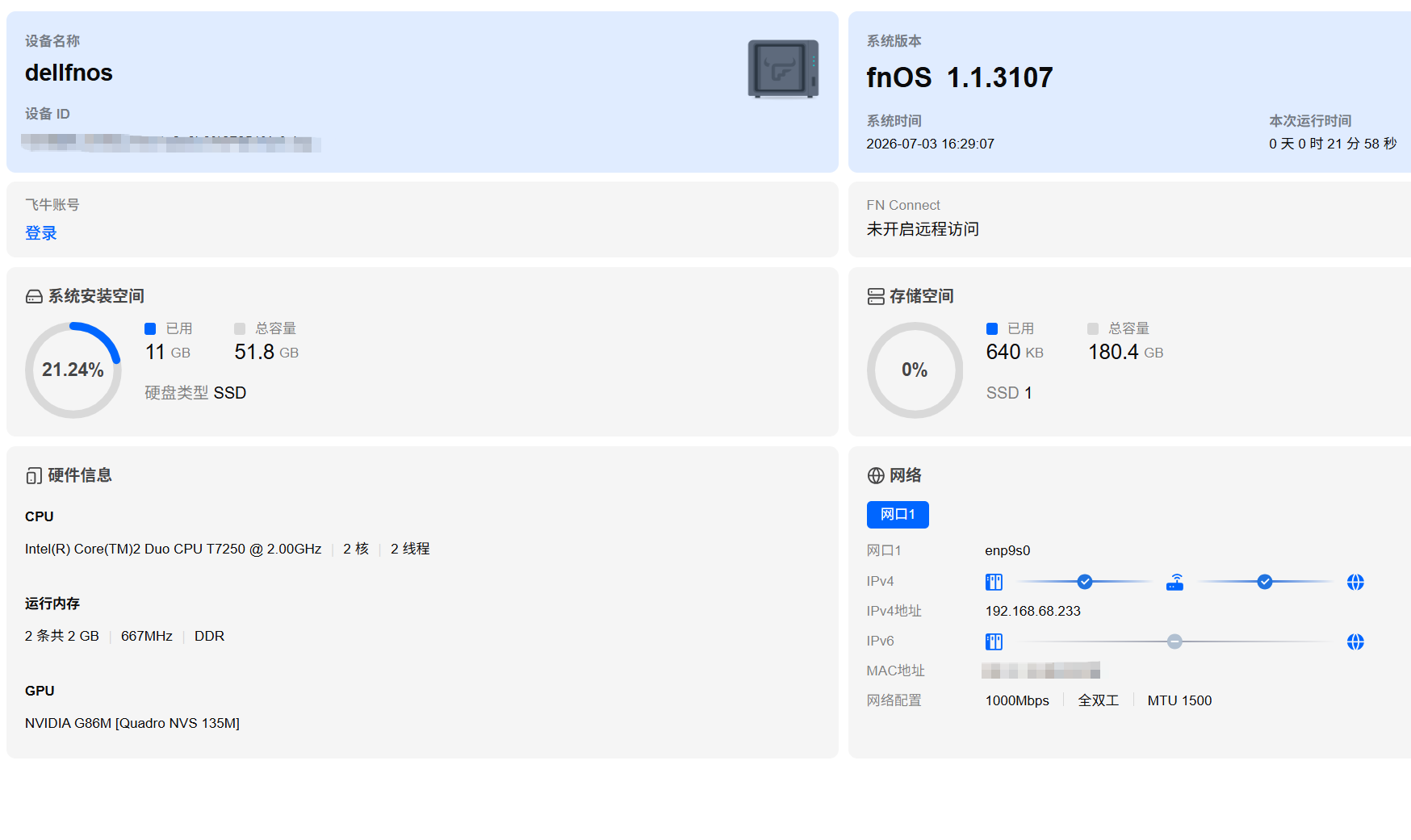Click first IPv4 connection checkmark
Screen dimensions: 1411x840
1085,582
